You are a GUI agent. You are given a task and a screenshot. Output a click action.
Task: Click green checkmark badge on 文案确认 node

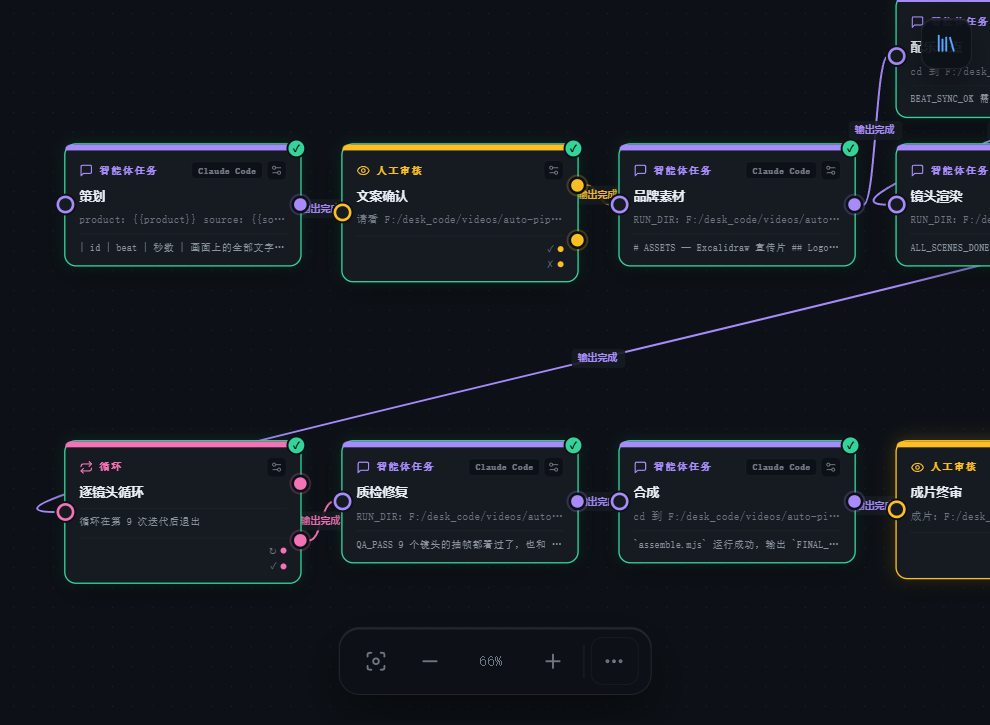(573, 148)
